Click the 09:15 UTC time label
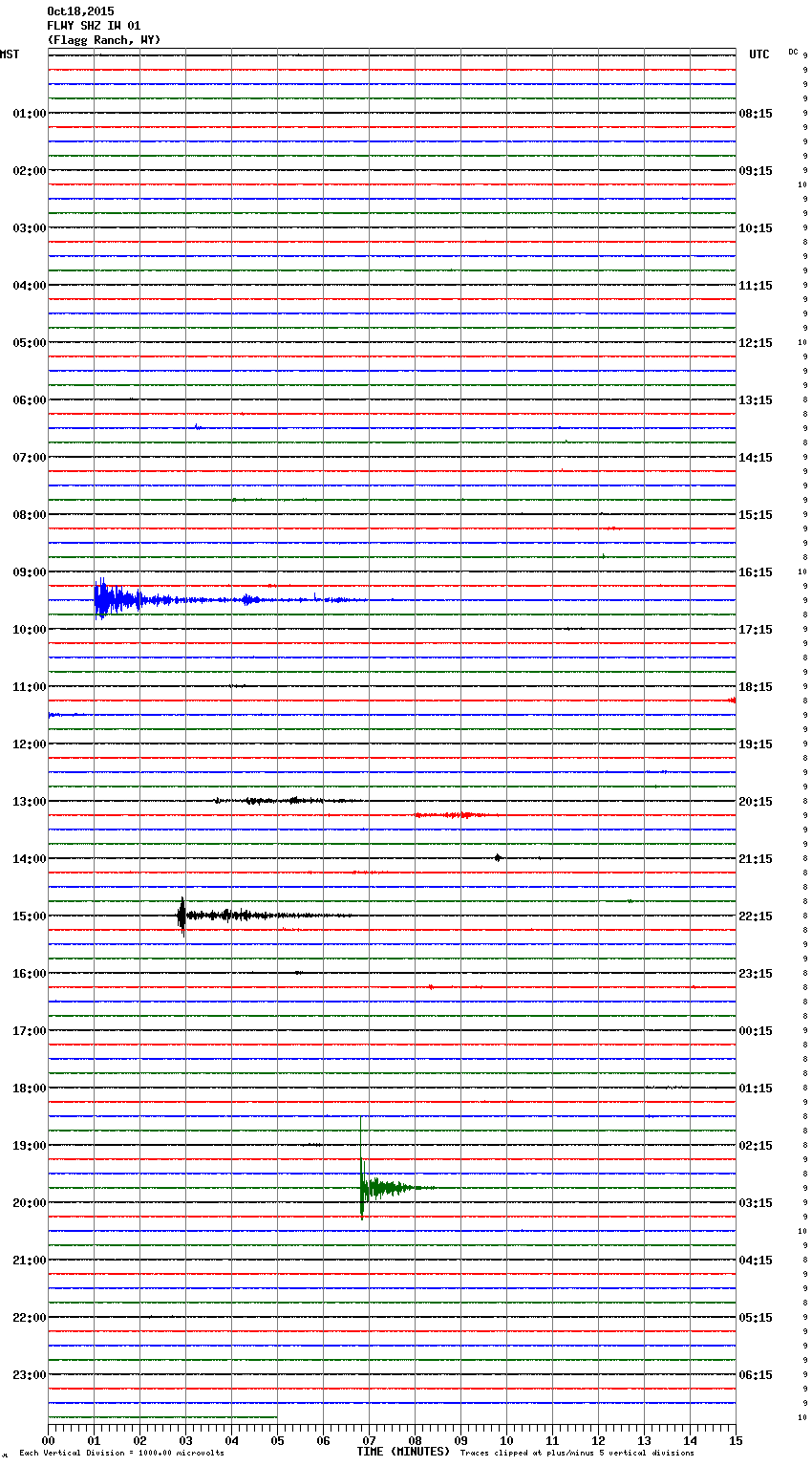 coord(756,171)
